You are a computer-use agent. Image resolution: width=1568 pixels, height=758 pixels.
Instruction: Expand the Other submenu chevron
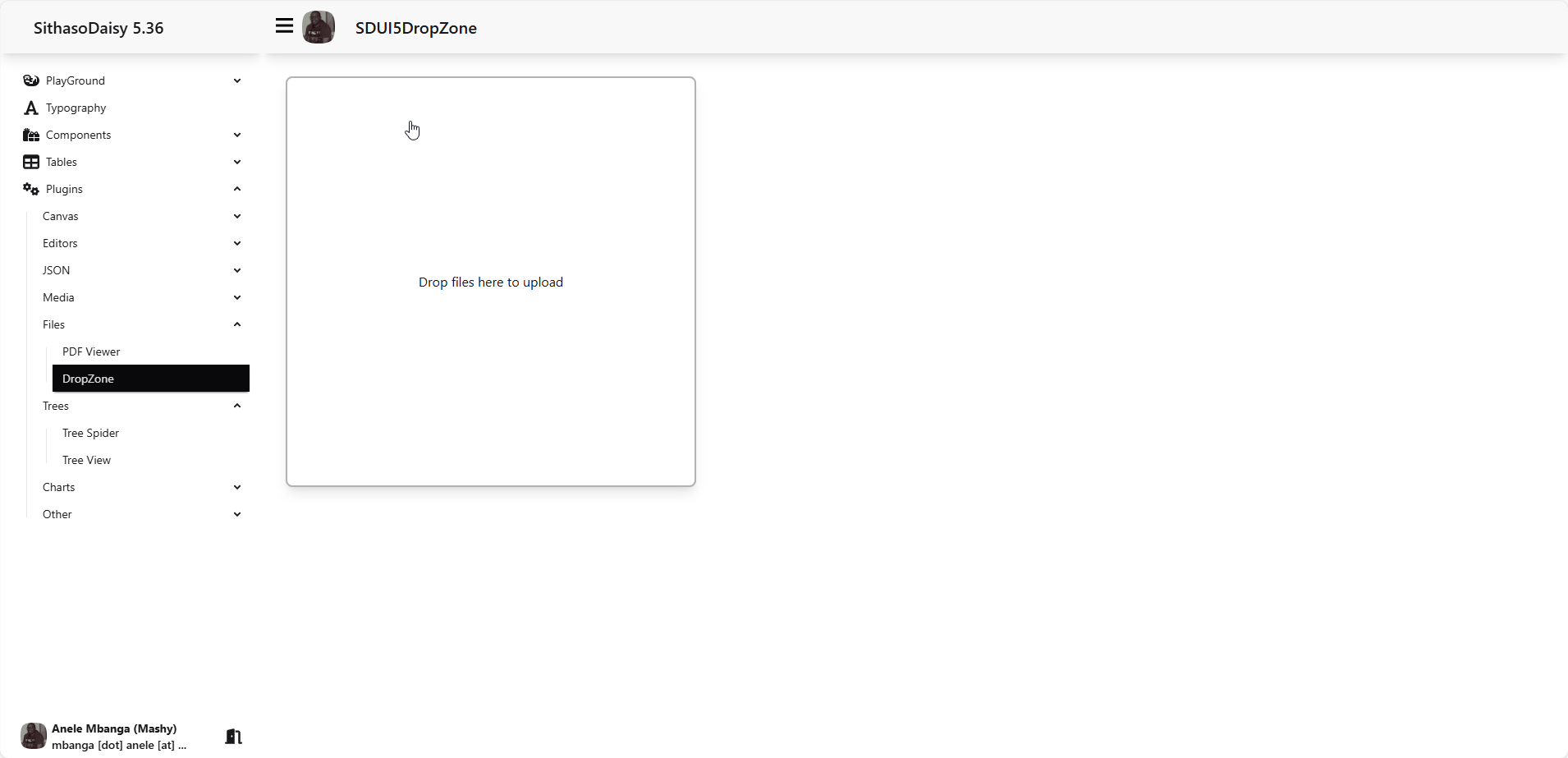[x=237, y=514]
